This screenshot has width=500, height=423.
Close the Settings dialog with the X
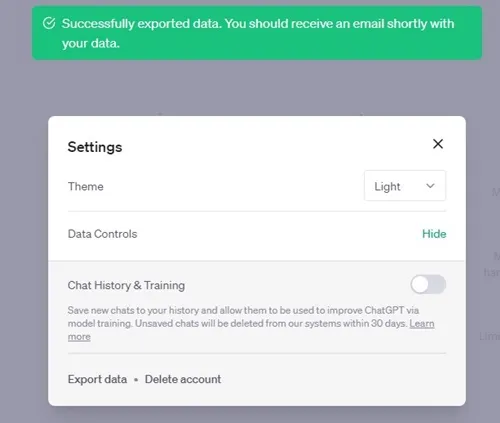[x=438, y=144]
